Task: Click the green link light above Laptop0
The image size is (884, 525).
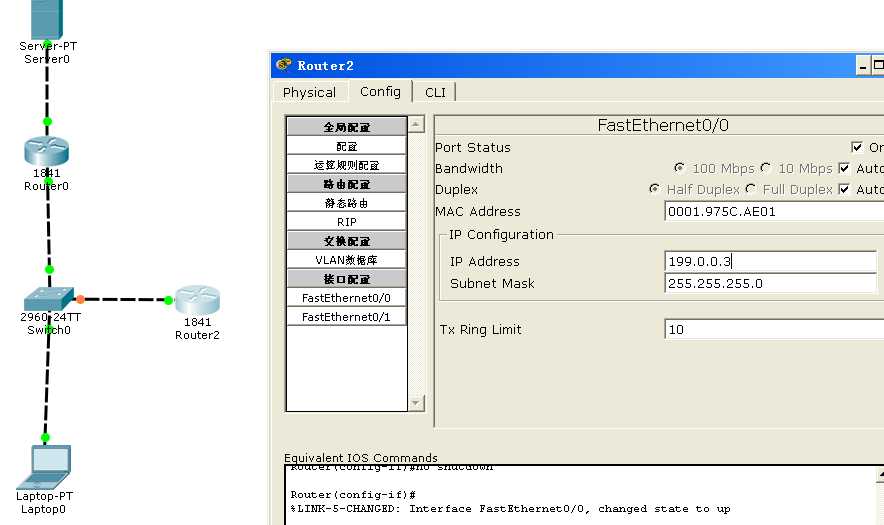Action: pyautogui.click(x=45, y=438)
